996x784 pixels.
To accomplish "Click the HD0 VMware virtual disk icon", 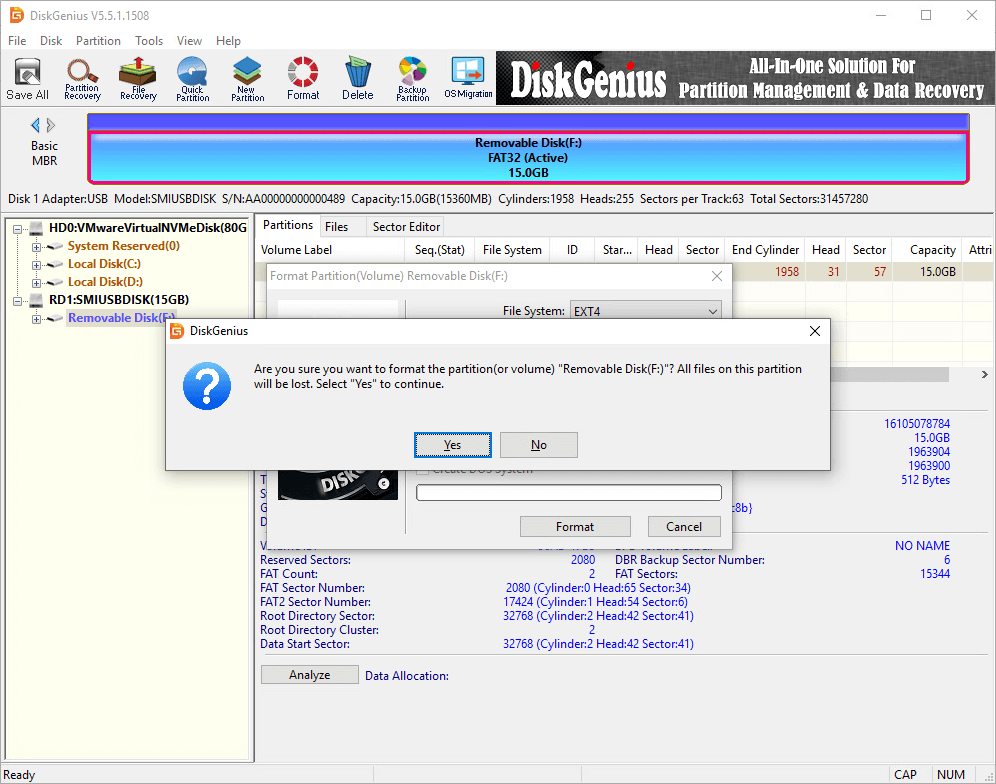I will coord(36,228).
